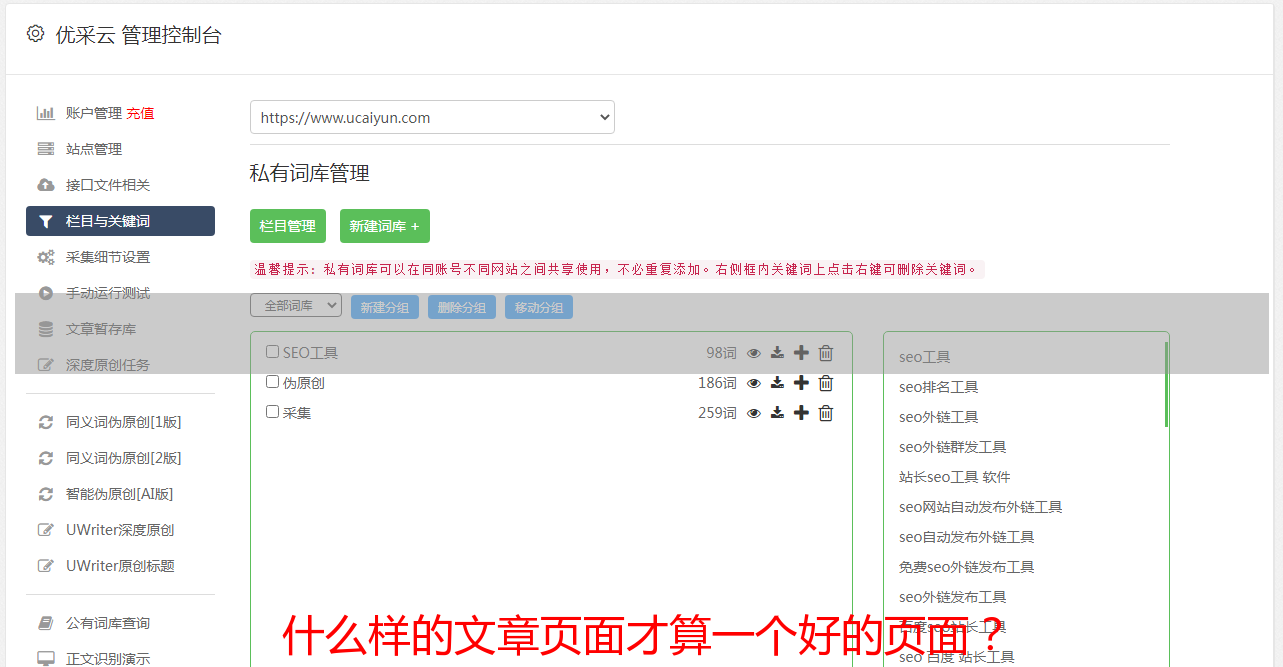Delete the SEO工具 library with trash icon

coord(826,353)
